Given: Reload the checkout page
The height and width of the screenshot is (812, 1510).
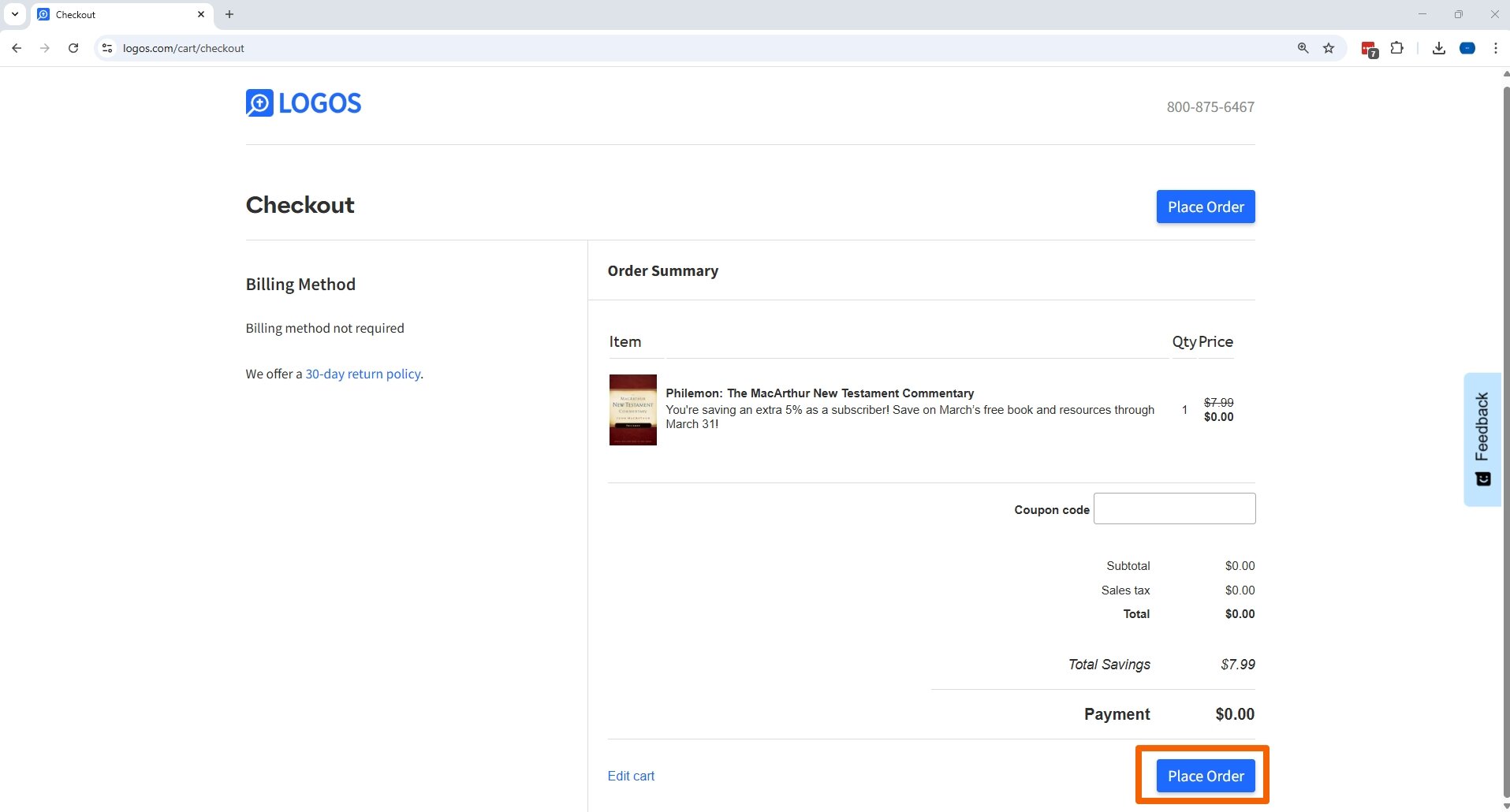Looking at the screenshot, I should (x=73, y=48).
